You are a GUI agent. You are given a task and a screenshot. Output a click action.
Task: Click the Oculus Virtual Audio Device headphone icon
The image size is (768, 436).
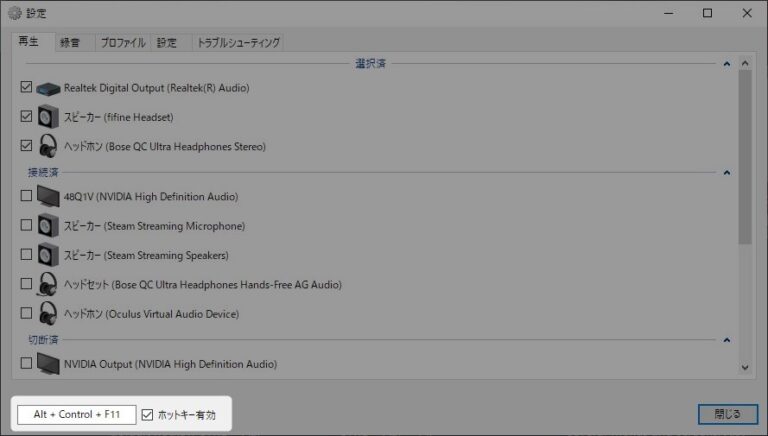49,314
